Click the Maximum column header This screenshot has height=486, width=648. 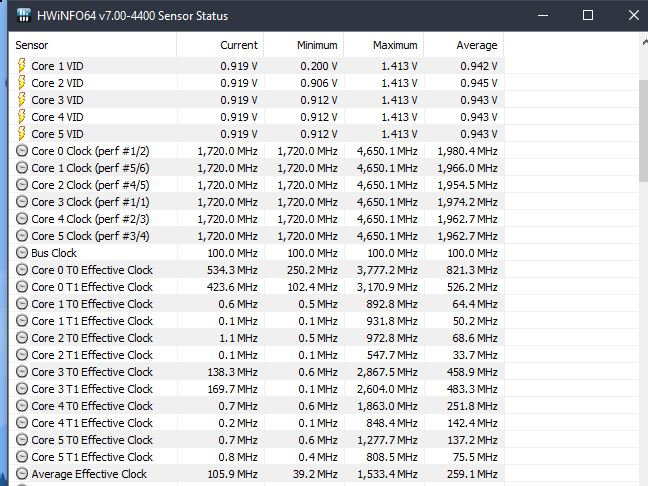382,45
